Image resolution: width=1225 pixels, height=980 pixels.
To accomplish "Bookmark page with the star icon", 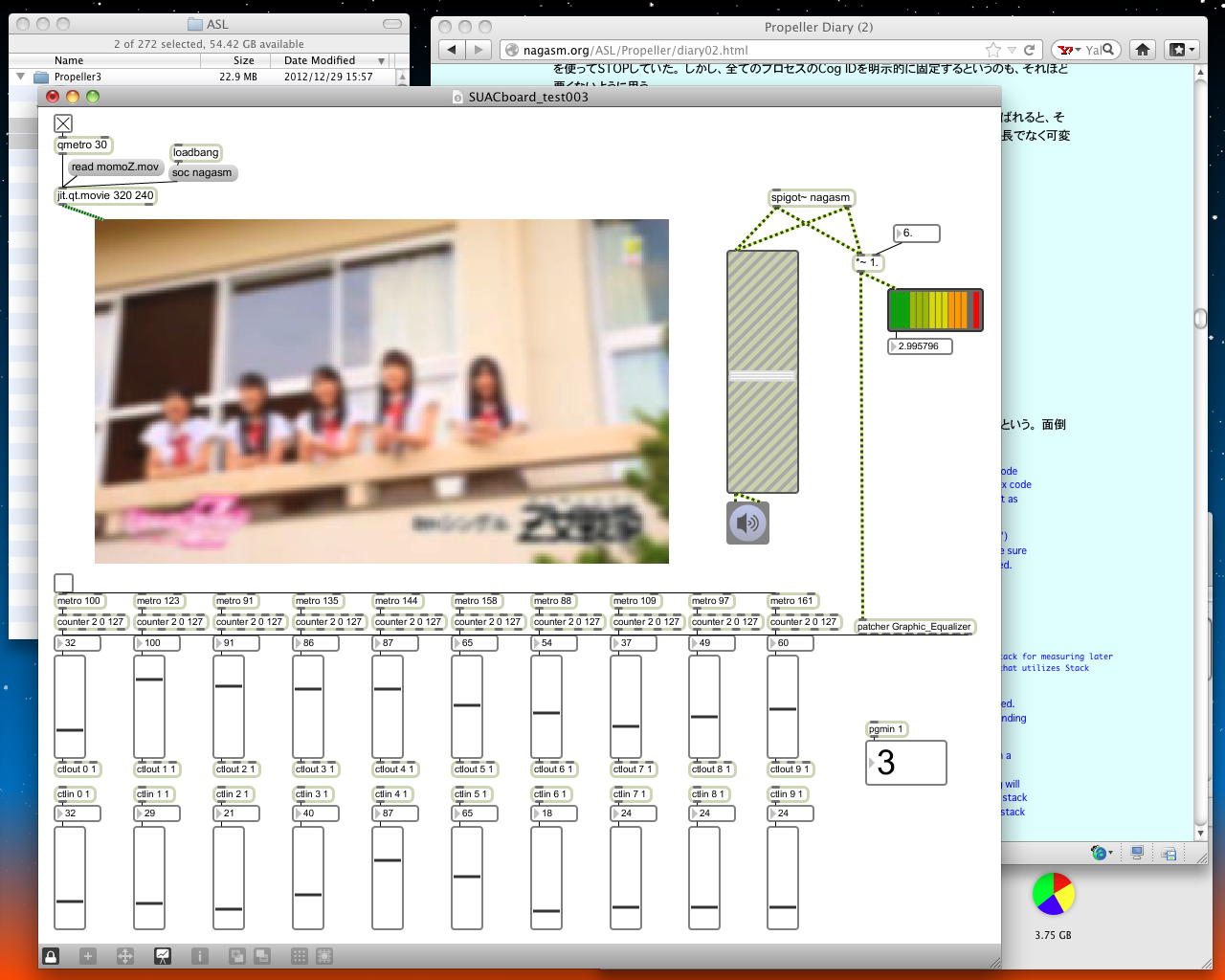I will pyautogui.click(x=993, y=50).
